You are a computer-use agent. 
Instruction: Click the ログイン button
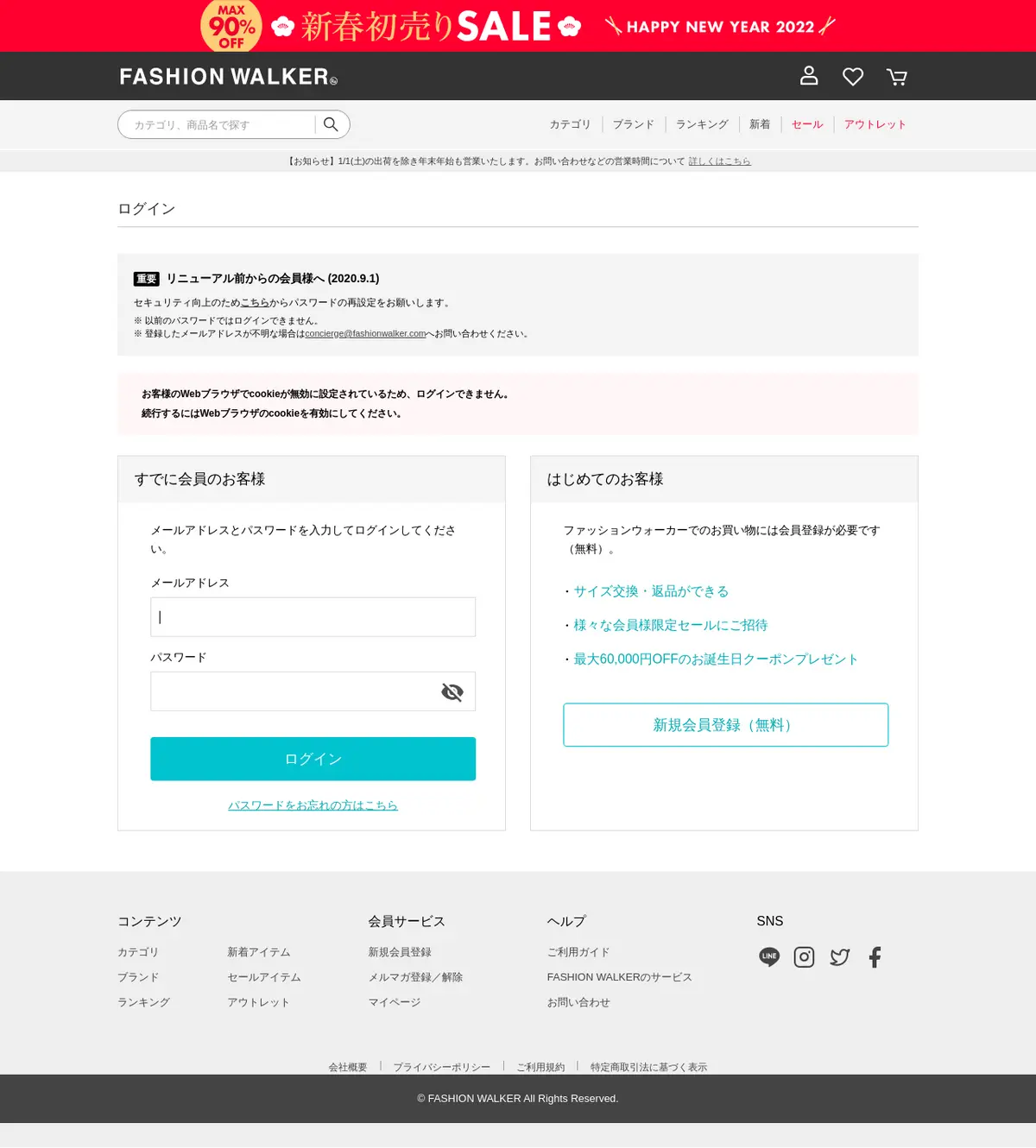coord(313,759)
